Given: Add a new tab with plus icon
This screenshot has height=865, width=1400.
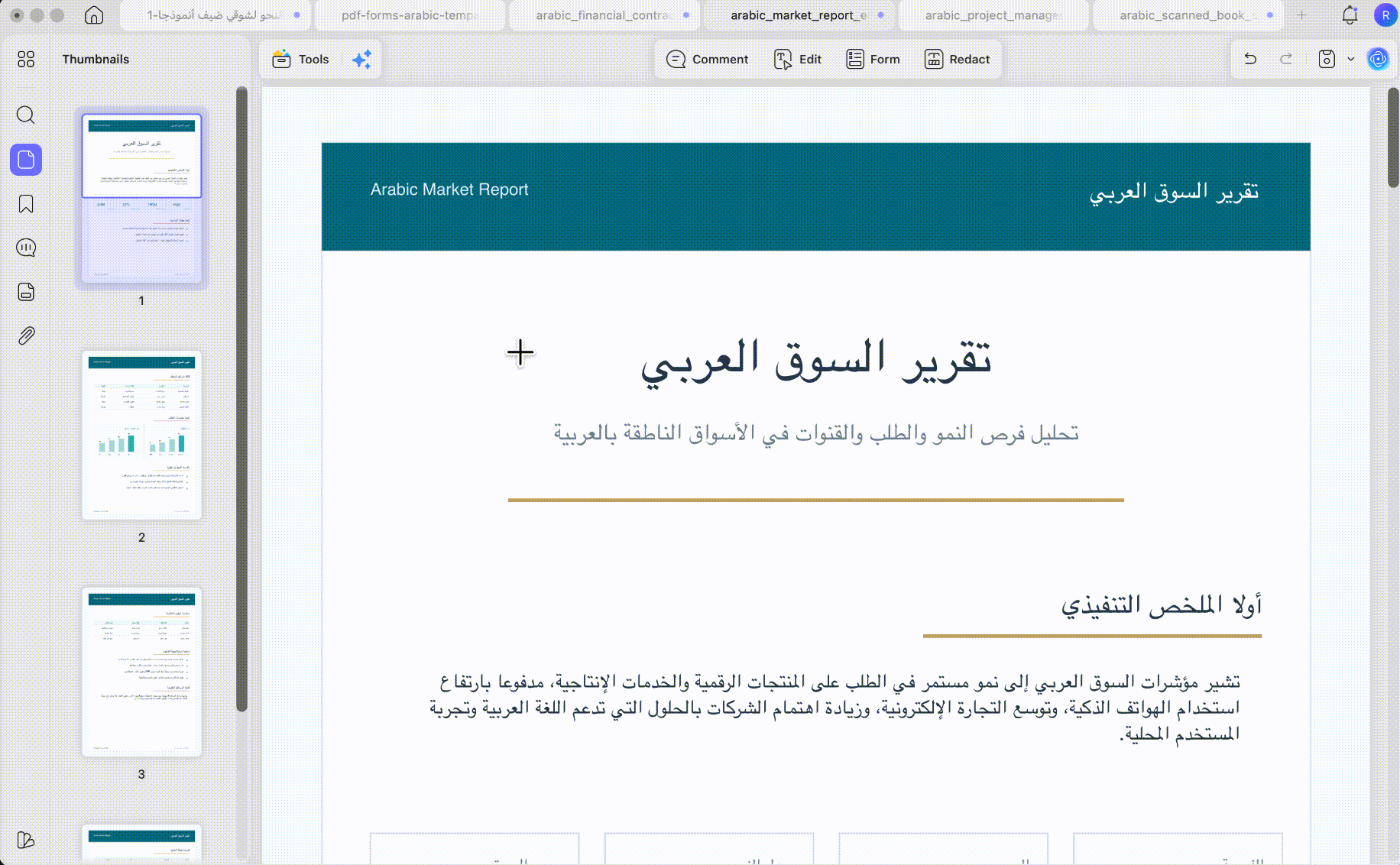Looking at the screenshot, I should (x=1301, y=15).
